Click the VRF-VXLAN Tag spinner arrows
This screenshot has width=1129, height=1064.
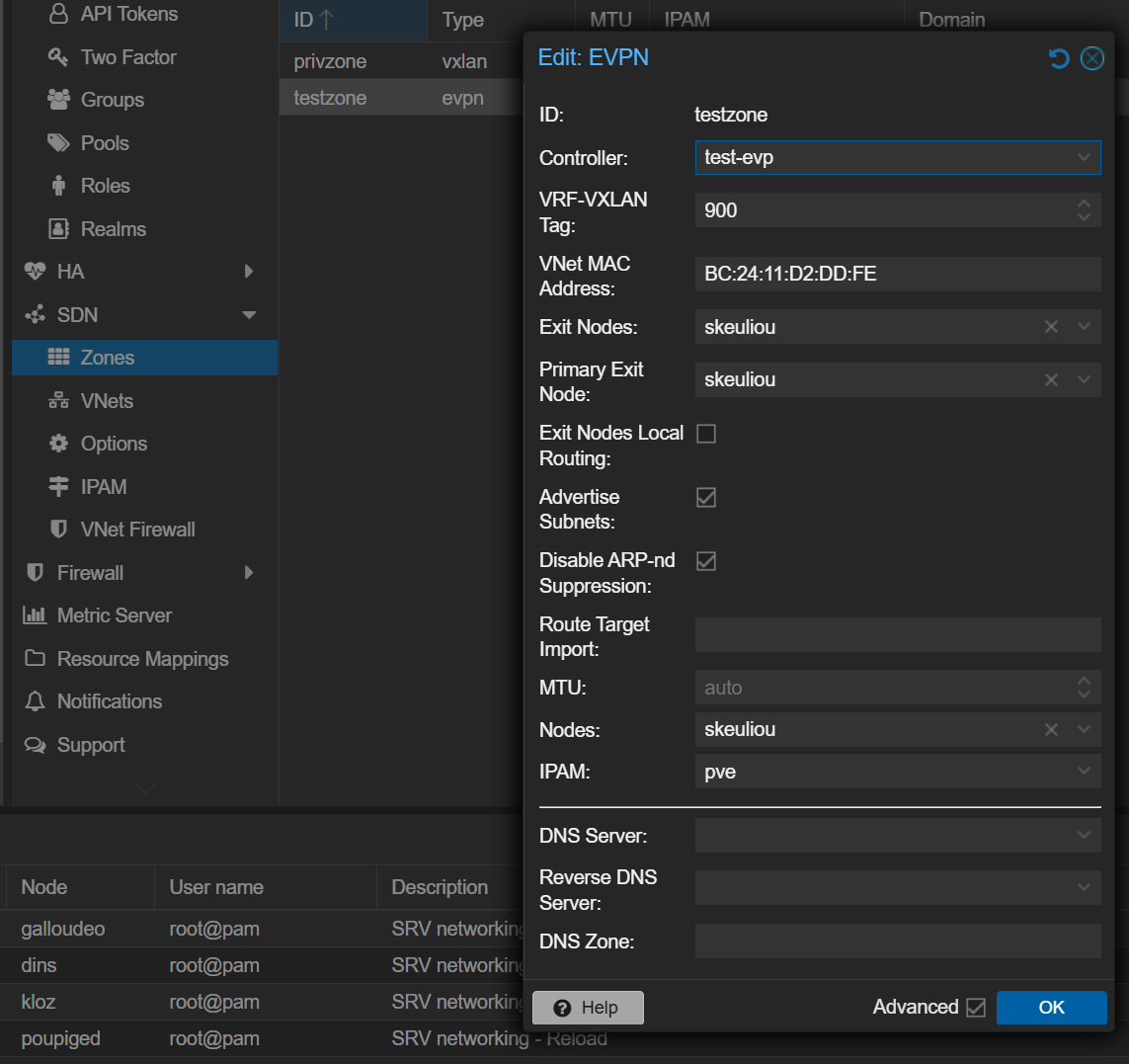(1084, 210)
